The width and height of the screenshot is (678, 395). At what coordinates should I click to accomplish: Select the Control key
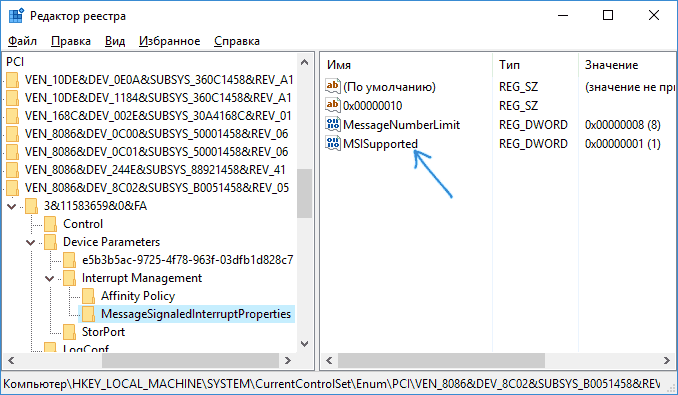pyautogui.click(x=83, y=224)
